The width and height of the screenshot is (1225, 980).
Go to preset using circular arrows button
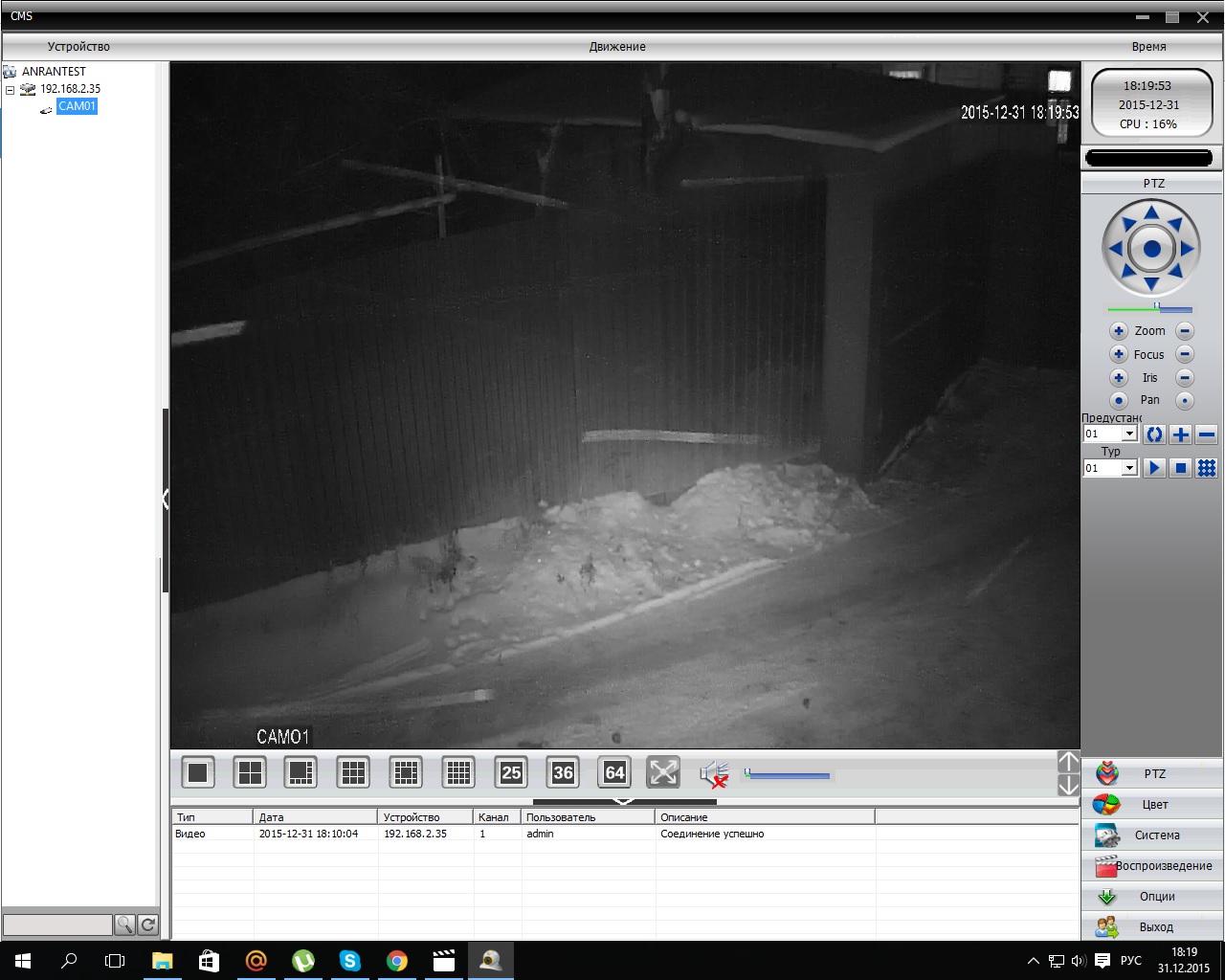click(x=1155, y=434)
